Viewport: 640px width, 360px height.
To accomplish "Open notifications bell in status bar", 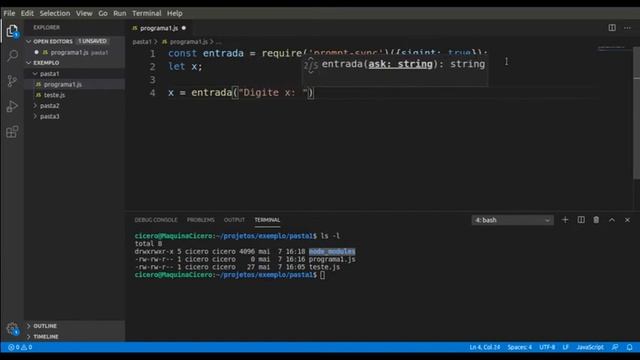I will tap(629, 347).
